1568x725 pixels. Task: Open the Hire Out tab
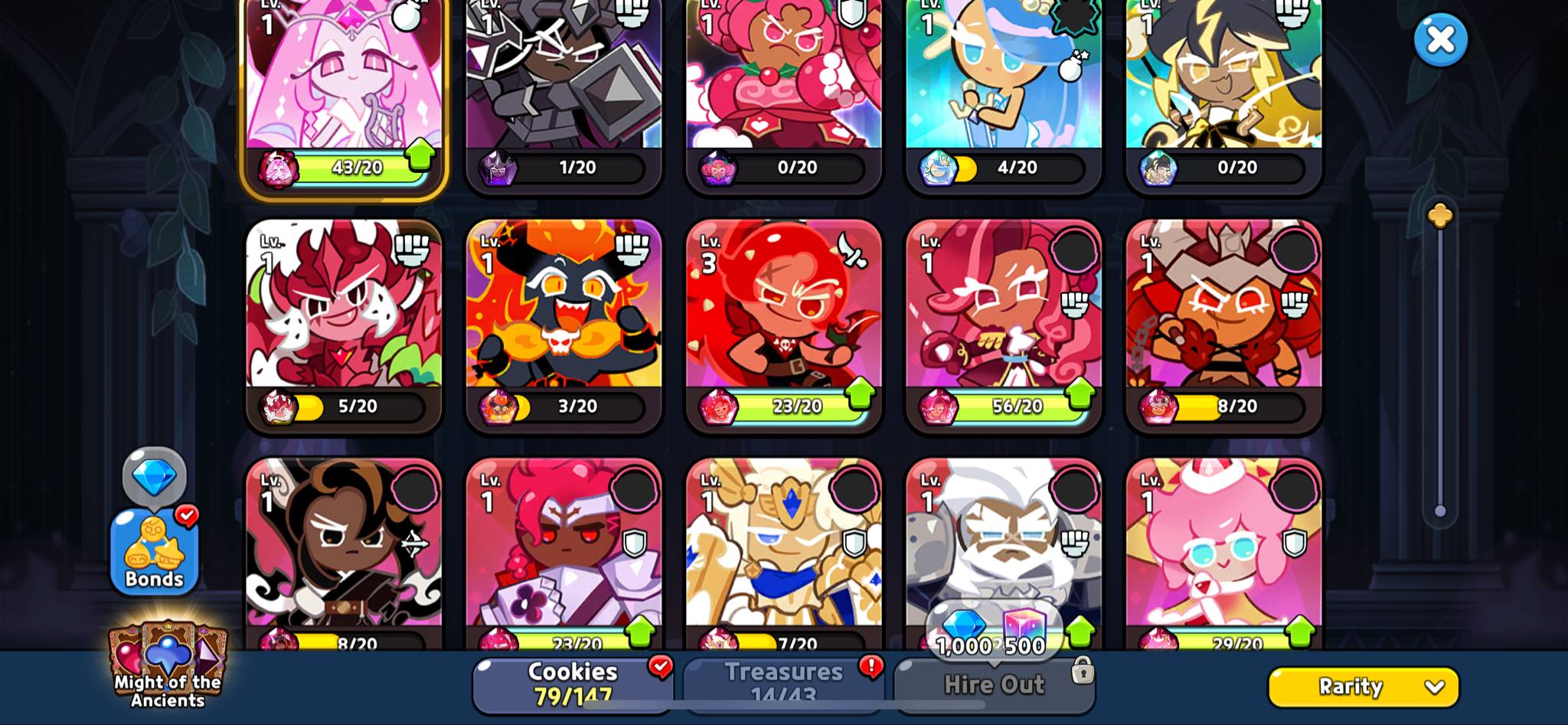pyautogui.click(x=994, y=684)
